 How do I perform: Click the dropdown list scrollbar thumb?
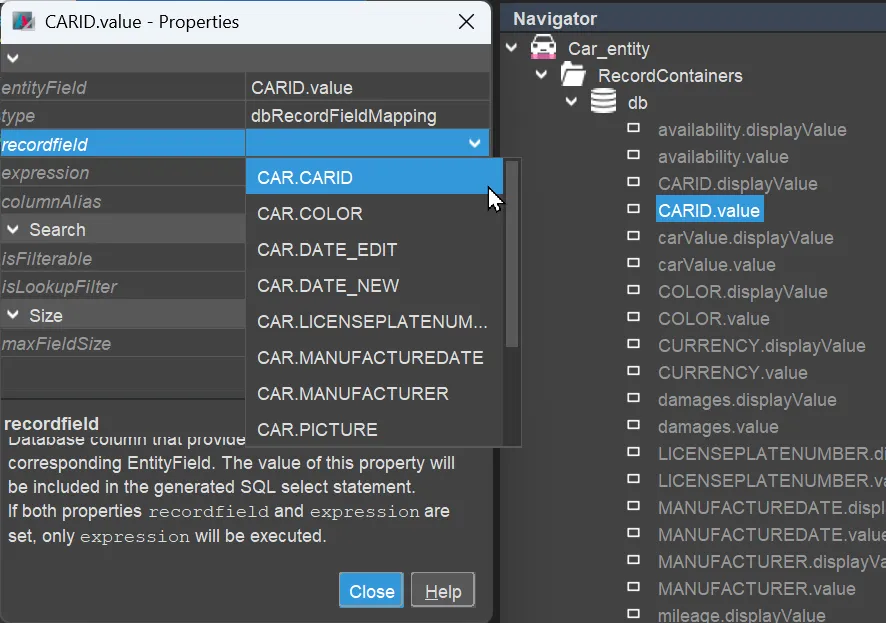pos(512,254)
